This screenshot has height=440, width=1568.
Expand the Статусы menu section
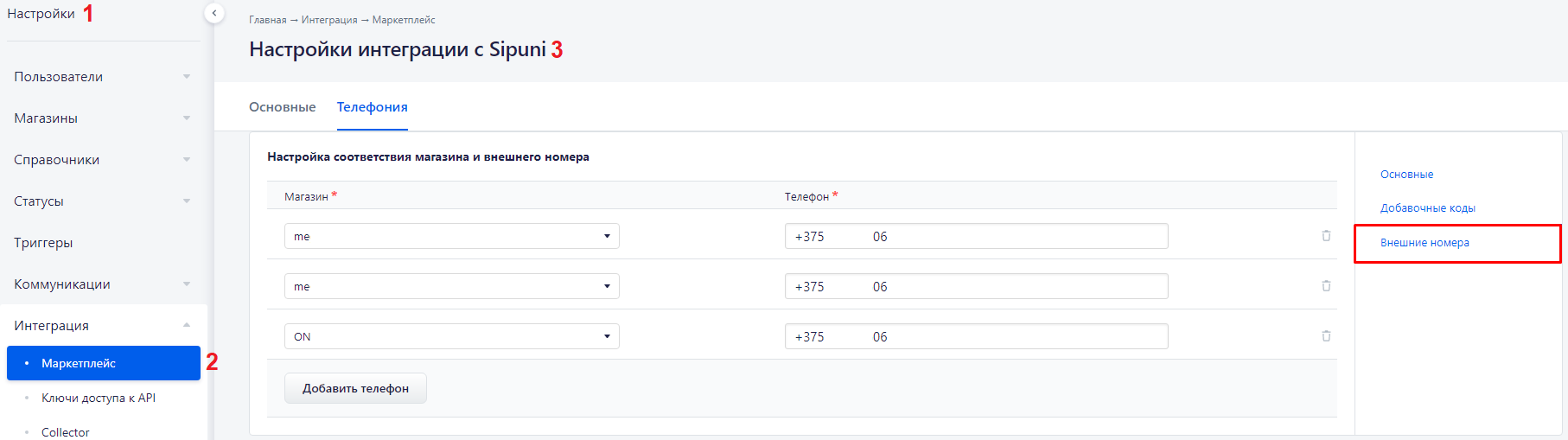click(104, 201)
